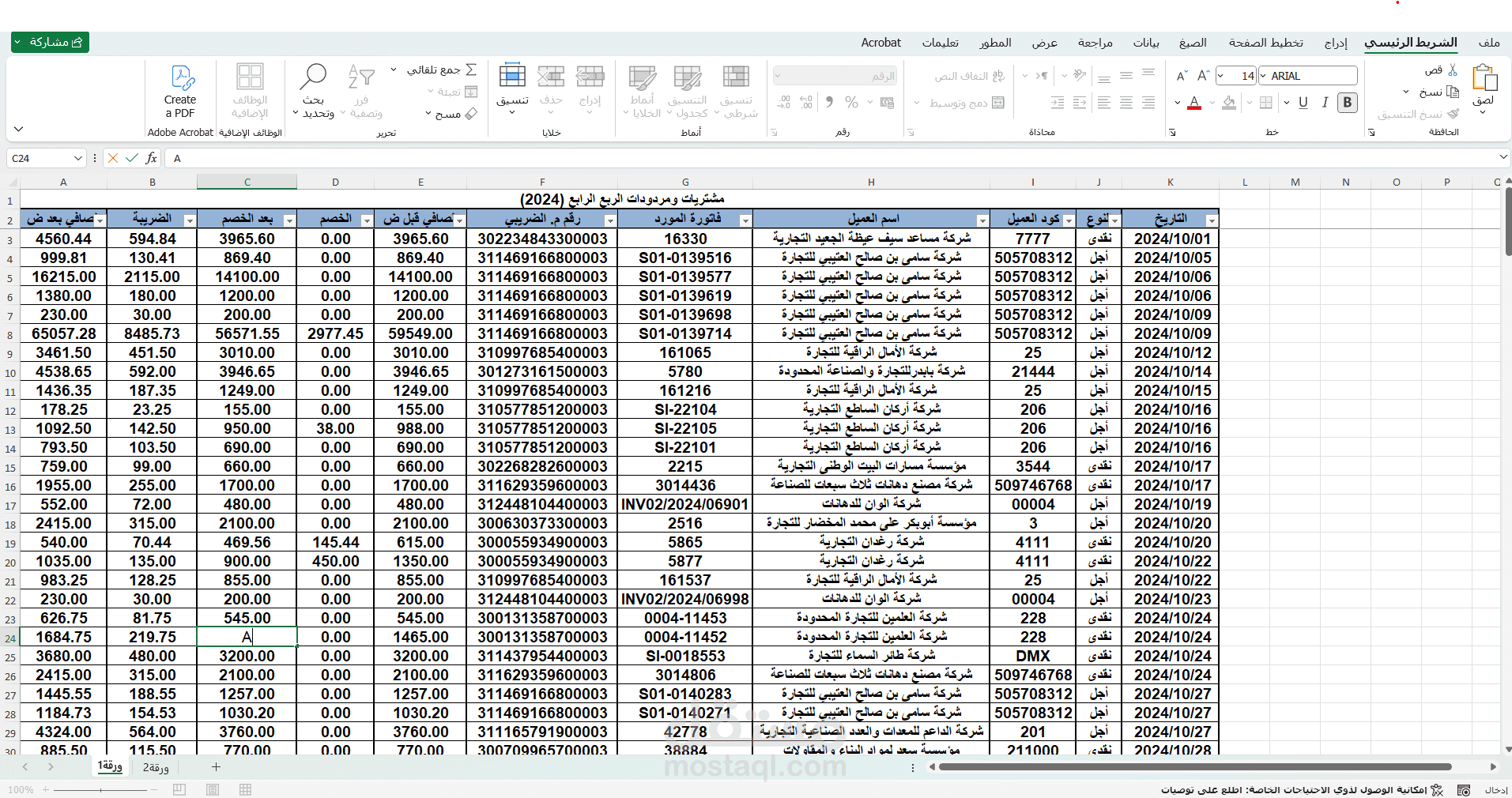Image resolution: width=1512 pixels, height=798 pixels.
Task: Click the Copy (نسخ) icon
Action: coord(1453,92)
